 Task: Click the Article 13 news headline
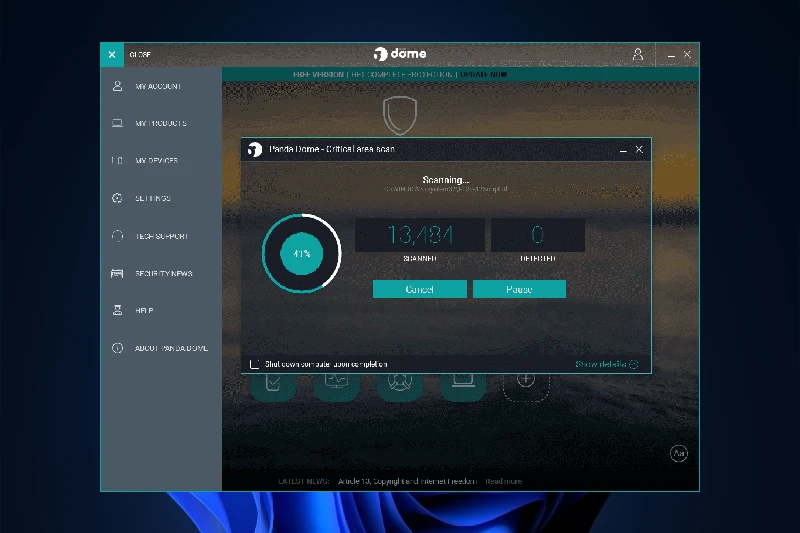pos(407,481)
